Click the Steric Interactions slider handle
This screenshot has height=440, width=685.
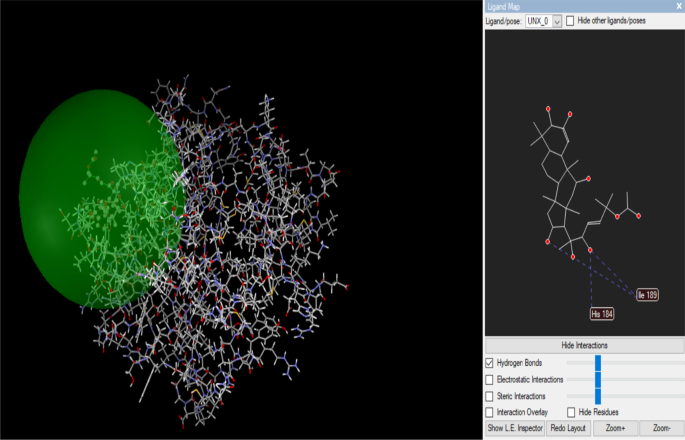pyautogui.click(x=597, y=396)
